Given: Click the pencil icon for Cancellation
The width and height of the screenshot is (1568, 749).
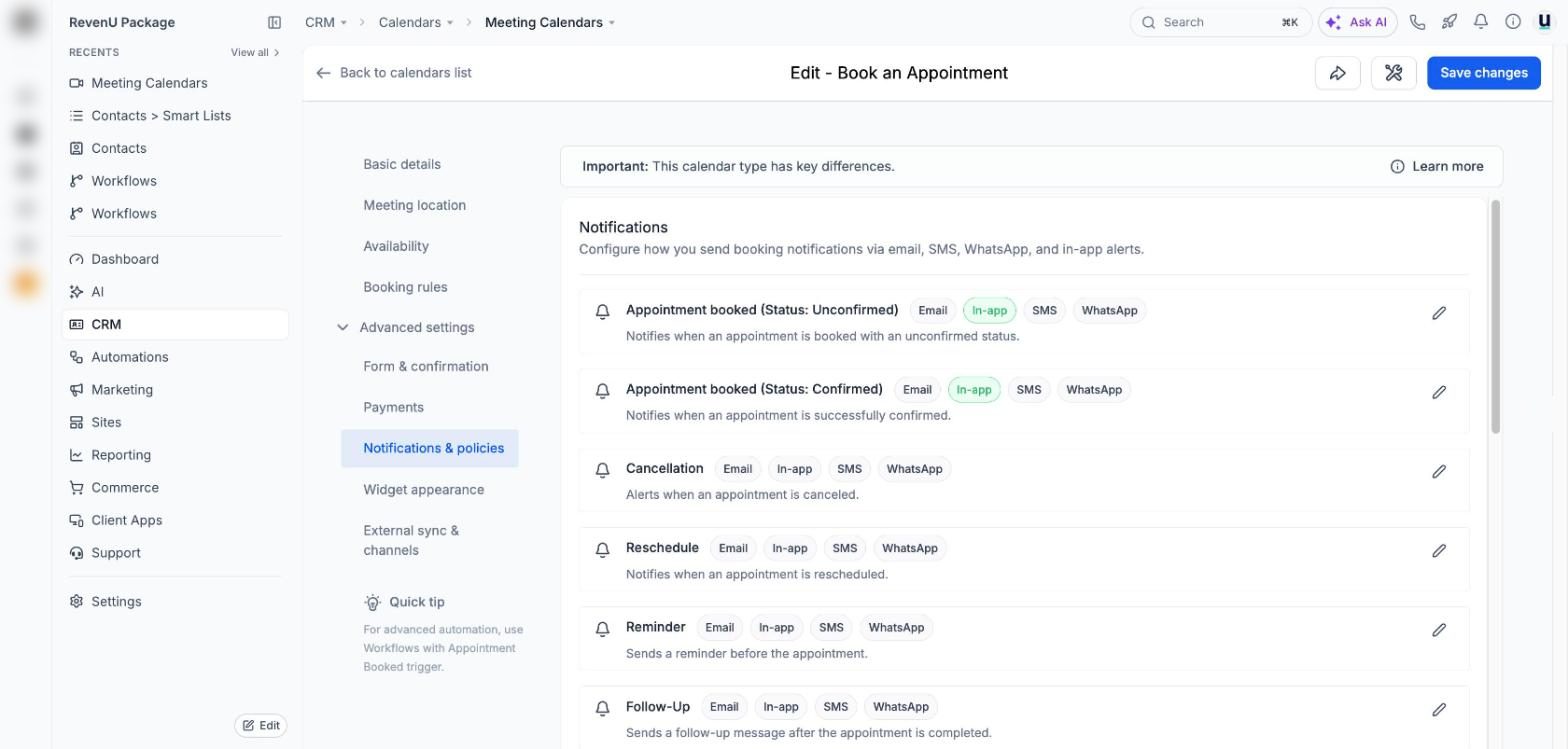Looking at the screenshot, I should 1439,471.
